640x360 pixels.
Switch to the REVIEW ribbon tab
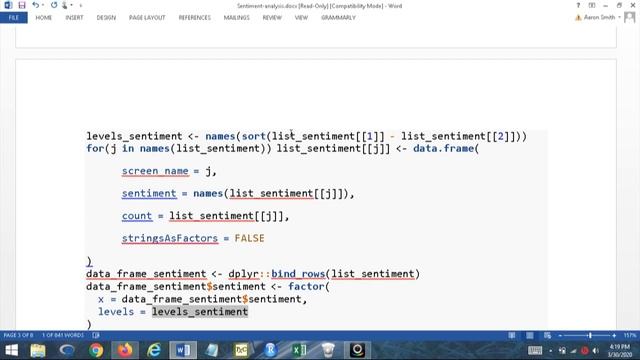[x=272, y=18]
